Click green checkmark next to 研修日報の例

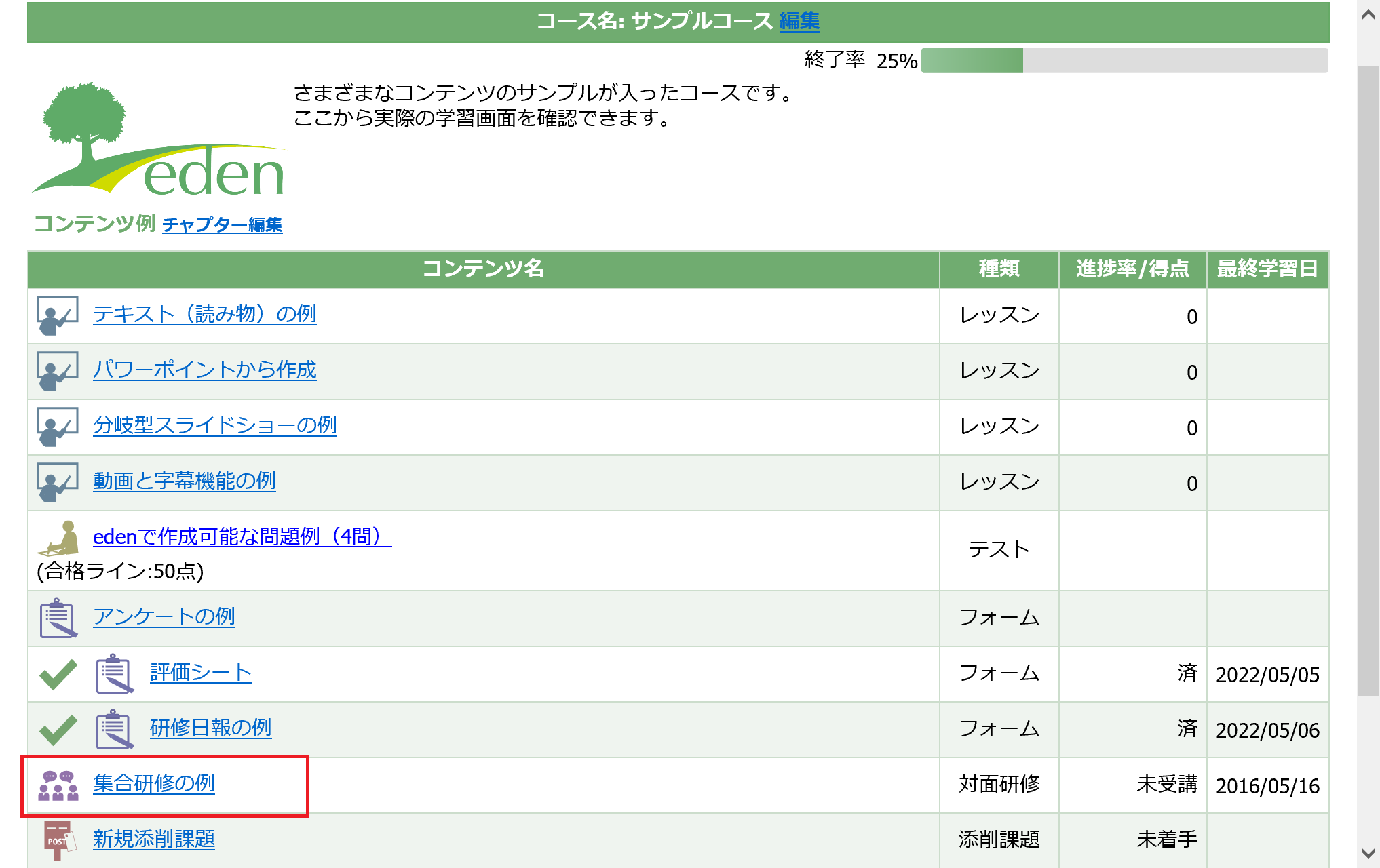[x=58, y=729]
